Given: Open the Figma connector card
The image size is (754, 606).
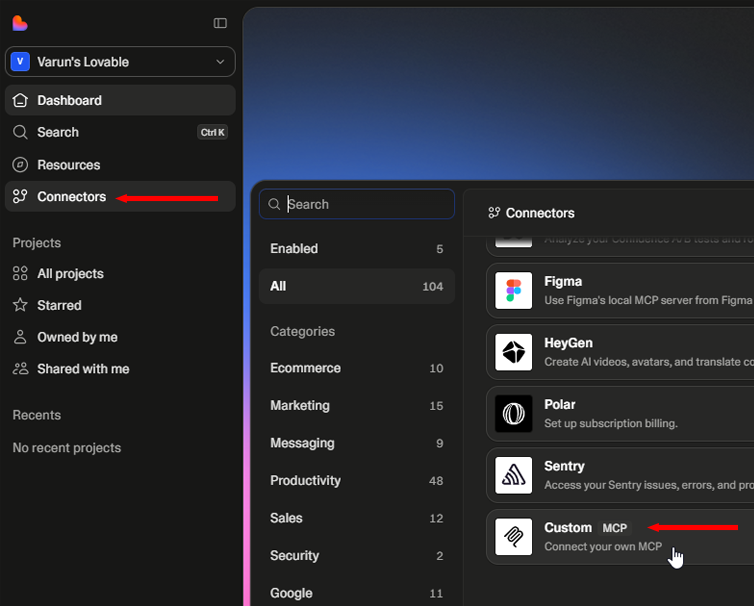Looking at the screenshot, I should [x=620, y=290].
